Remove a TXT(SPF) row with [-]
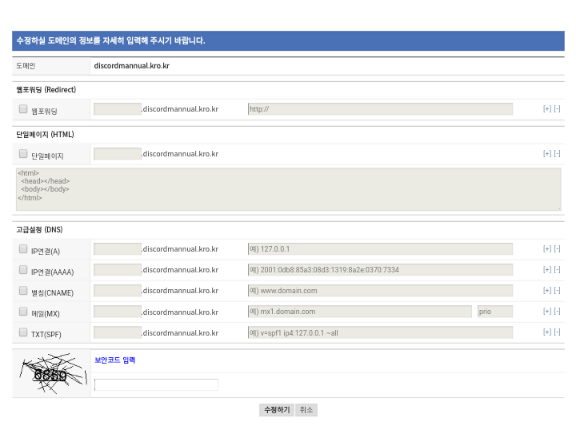This screenshot has height=425, width=576. pyautogui.click(x=557, y=332)
